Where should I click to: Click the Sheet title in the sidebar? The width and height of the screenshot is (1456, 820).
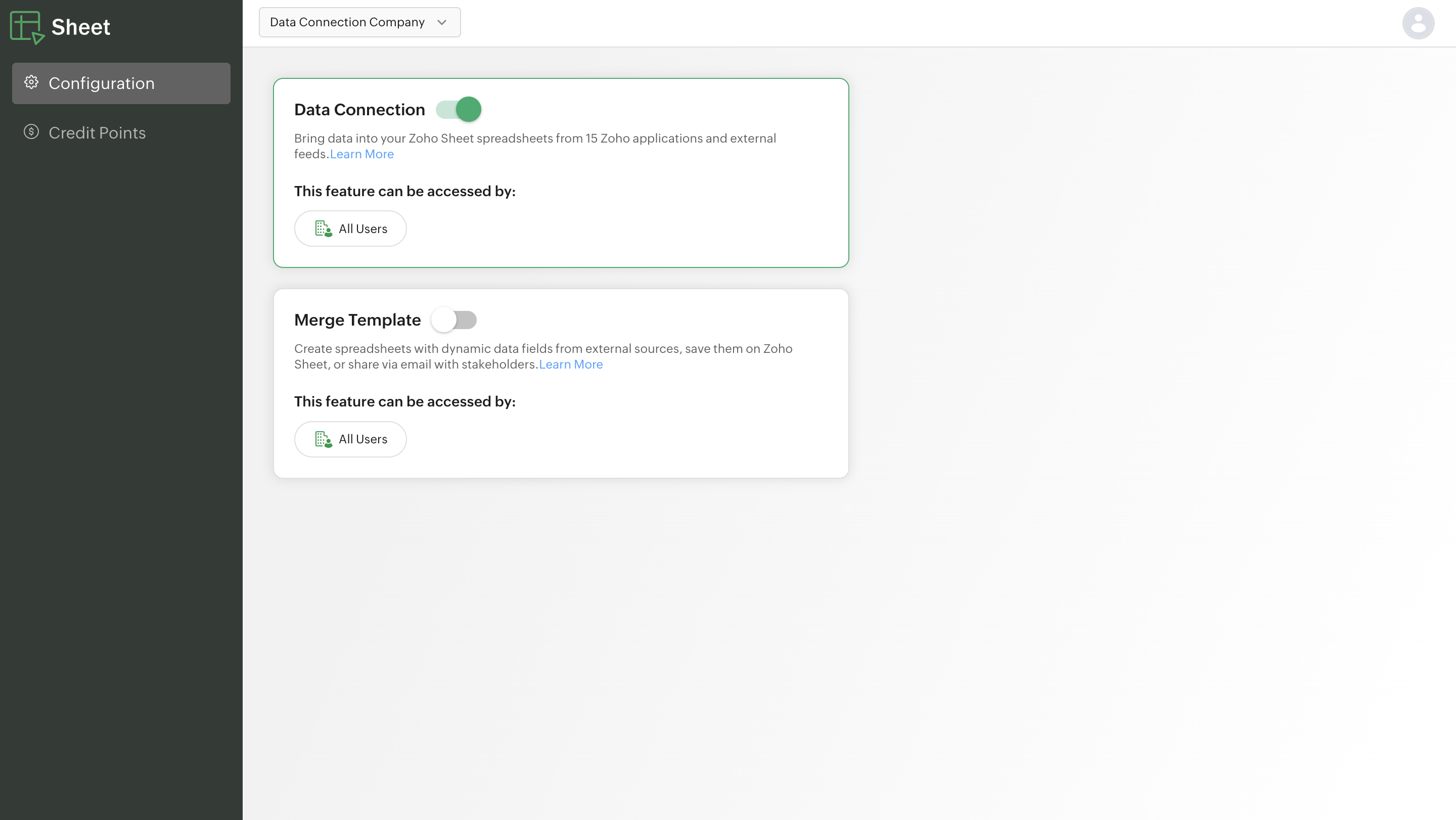[x=81, y=27]
